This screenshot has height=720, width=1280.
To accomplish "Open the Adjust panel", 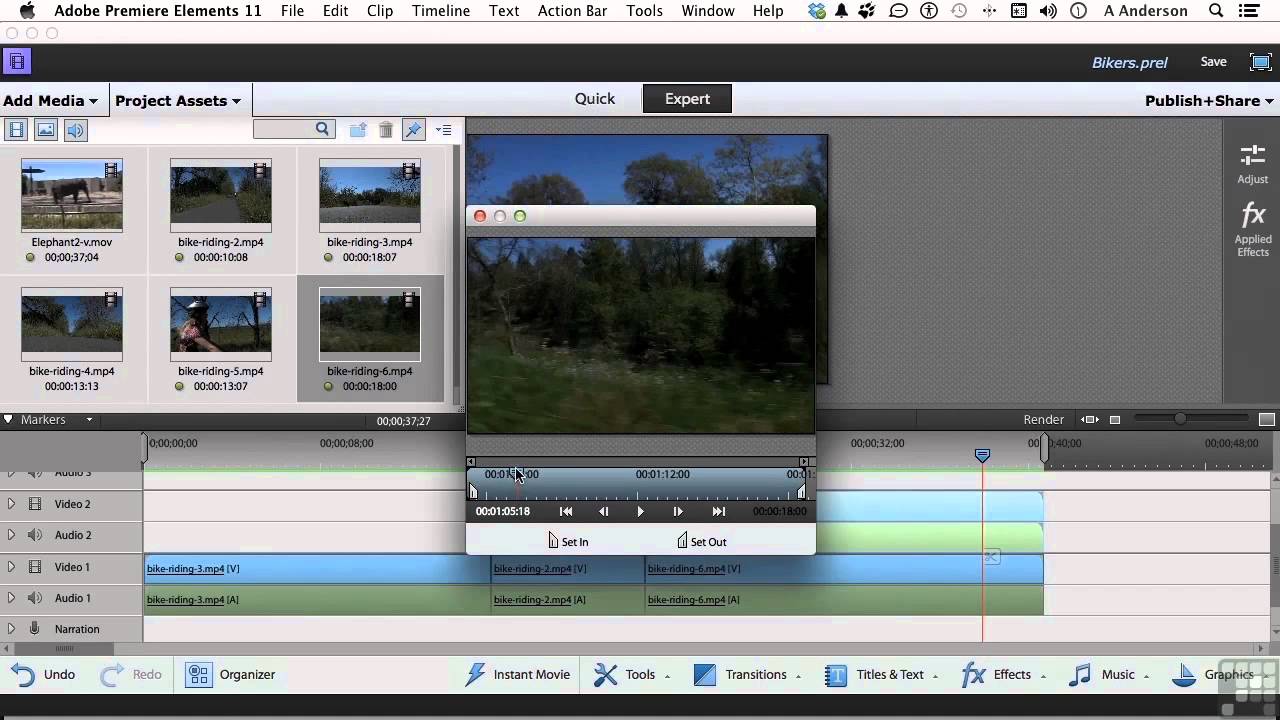I will pyautogui.click(x=1253, y=165).
